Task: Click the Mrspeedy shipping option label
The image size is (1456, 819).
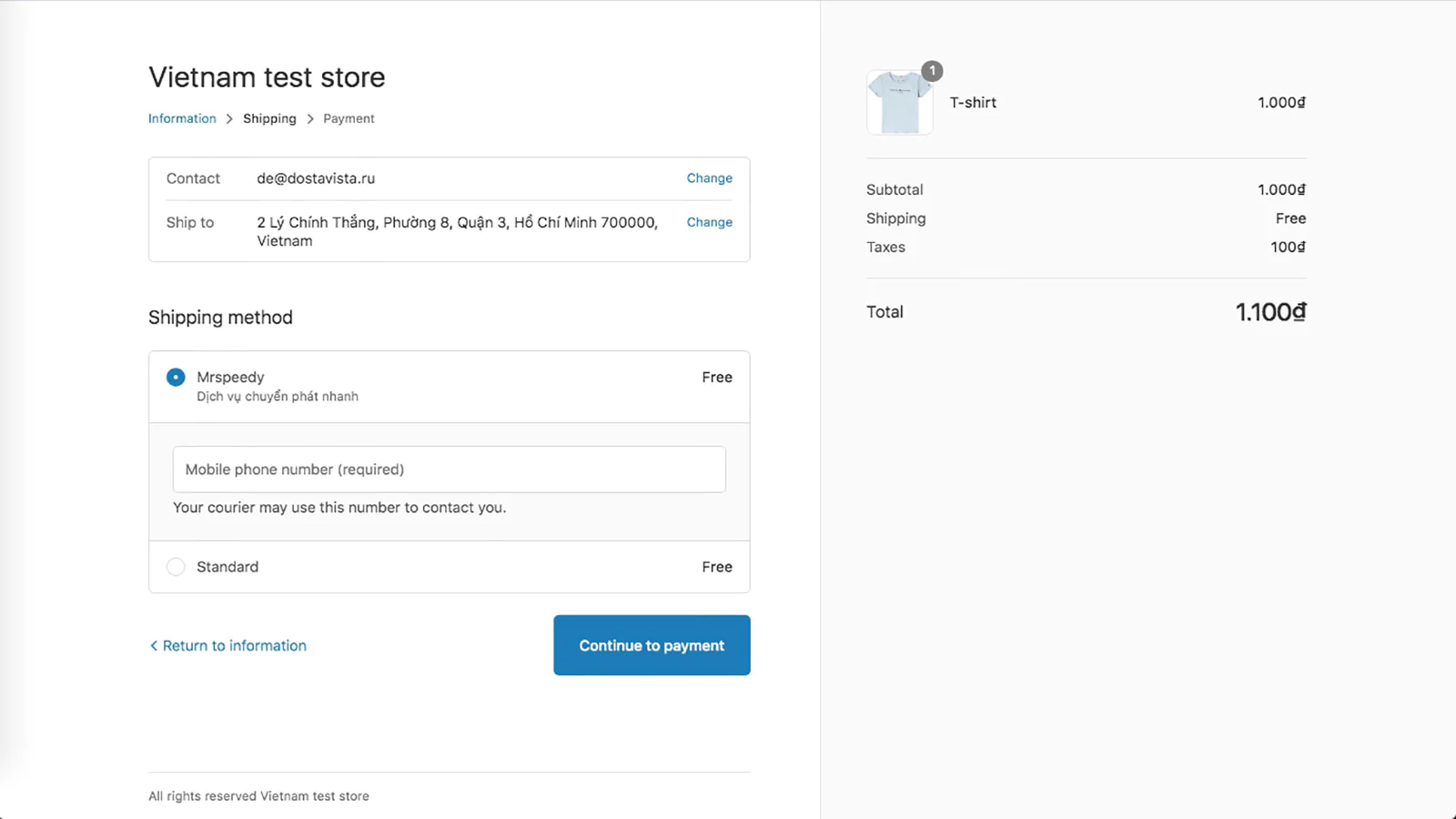Action: [x=230, y=377]
